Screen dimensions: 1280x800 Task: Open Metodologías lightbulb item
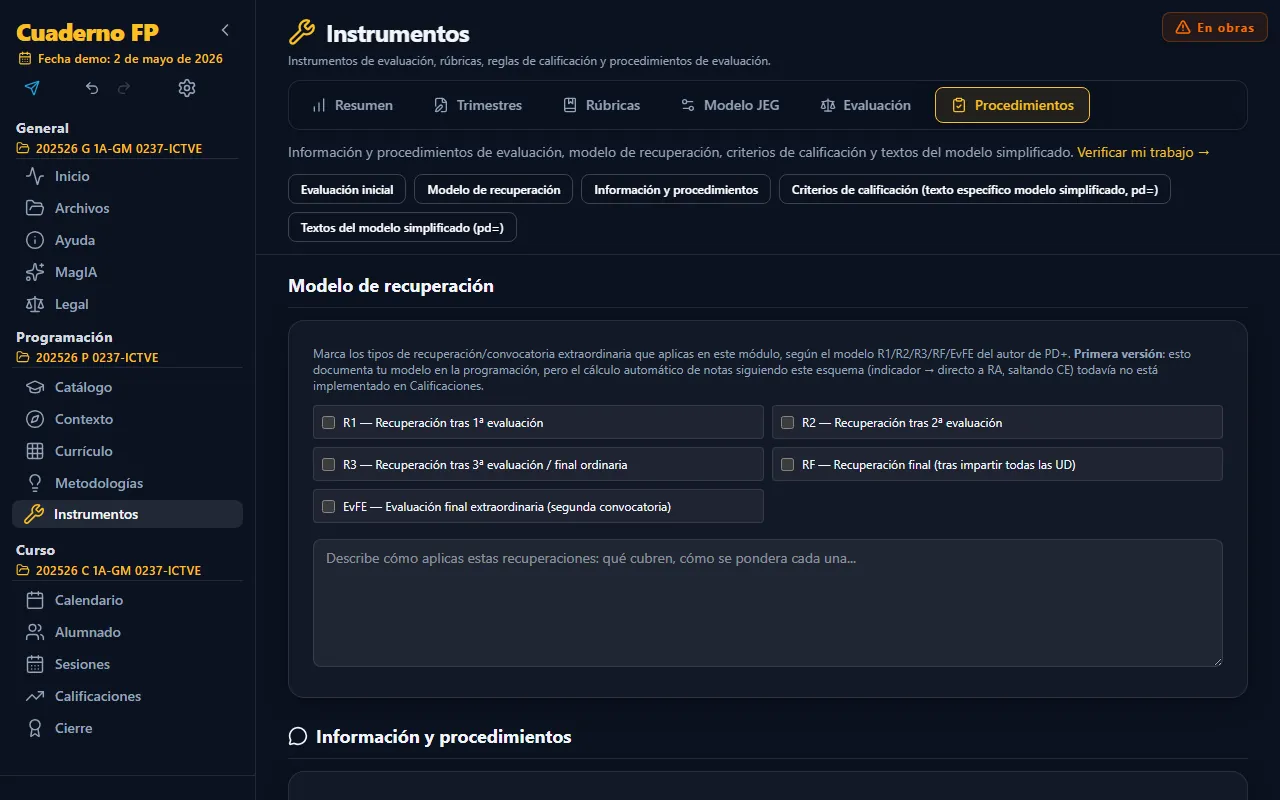(128, 483)
